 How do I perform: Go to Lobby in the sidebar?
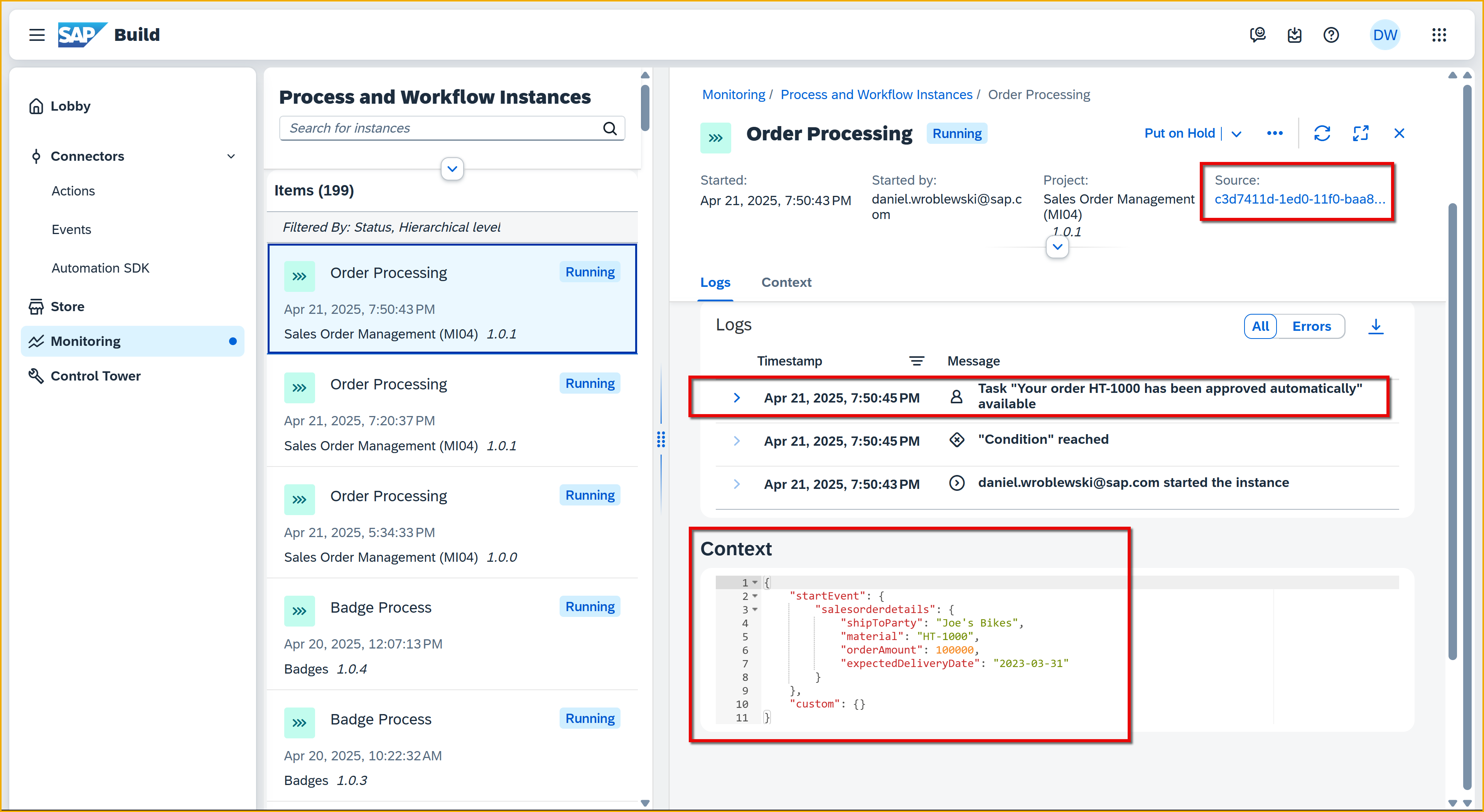pos(133,106)
